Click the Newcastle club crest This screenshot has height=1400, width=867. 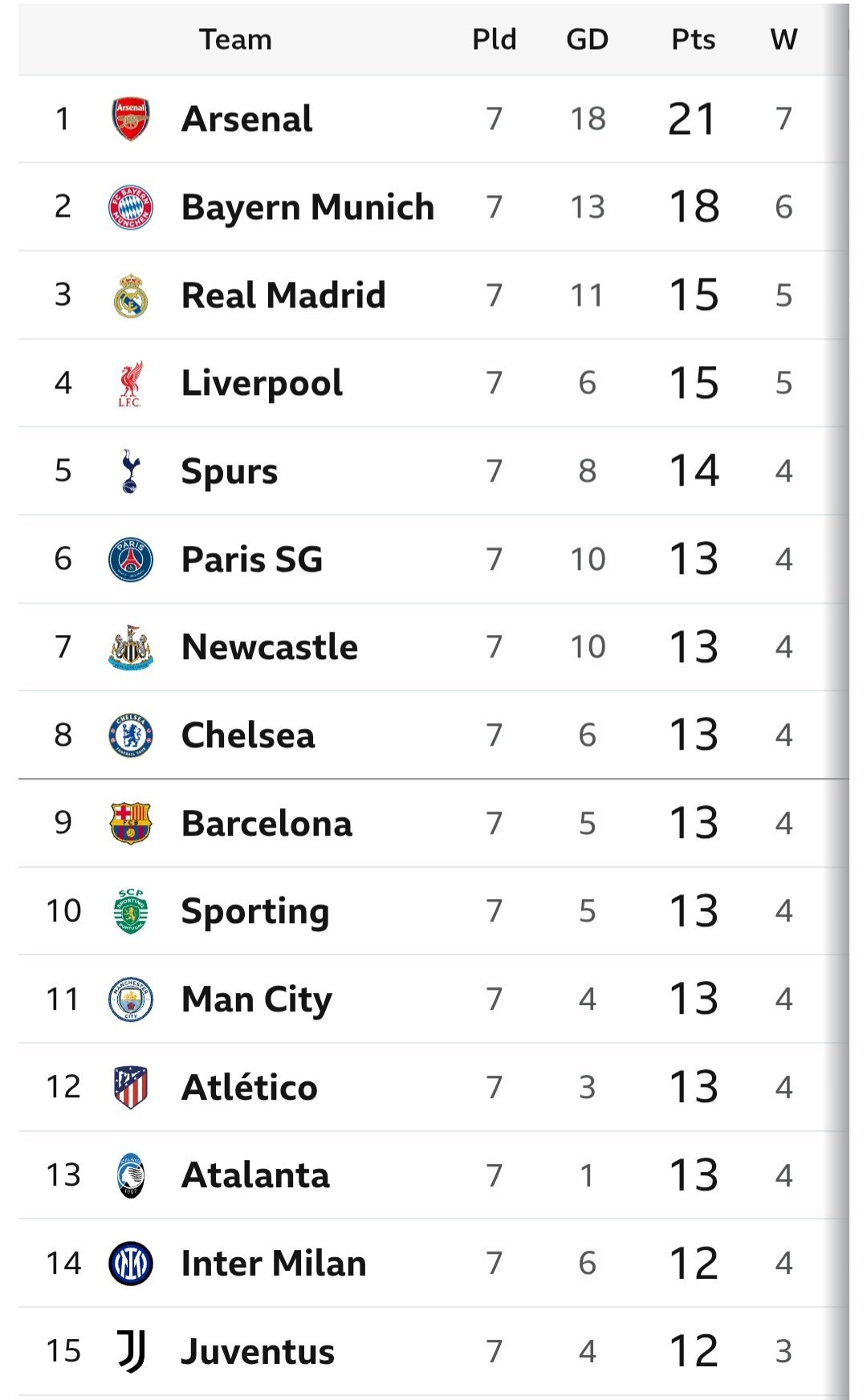tap(130, 647)
